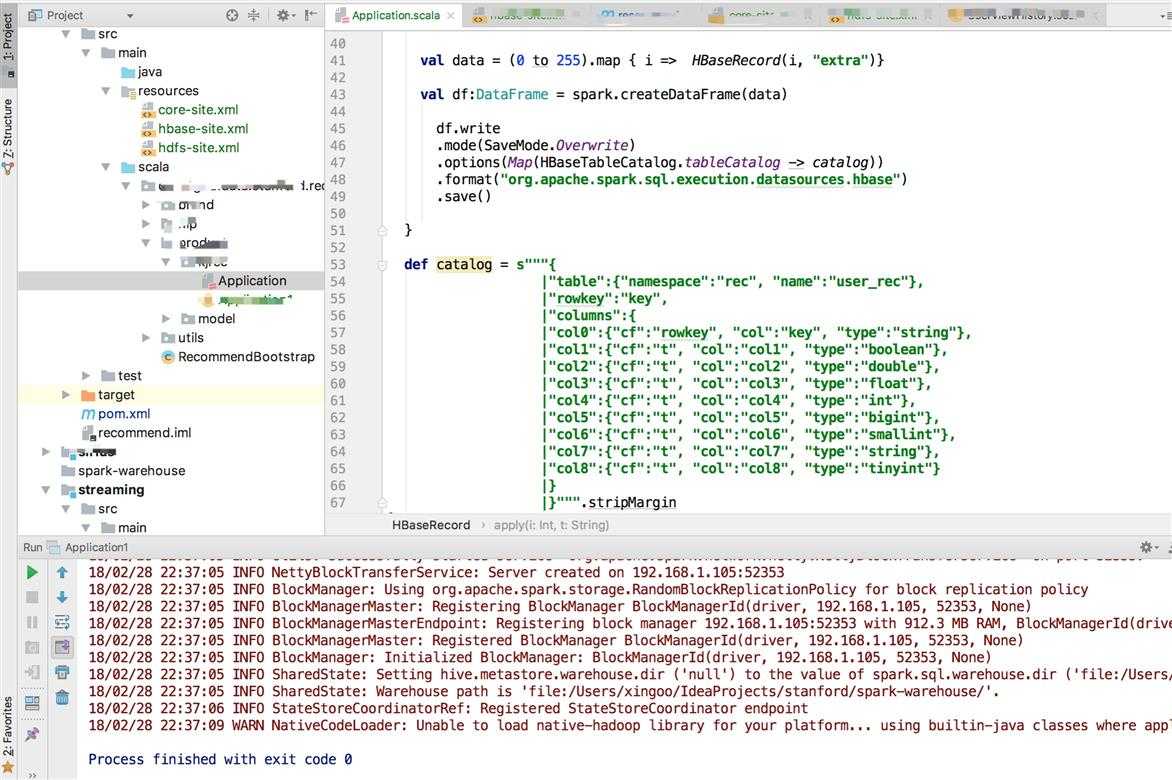The image size is (1172, 780).
Task: Click the Pause output icon in Run panel
Action: 31,622
